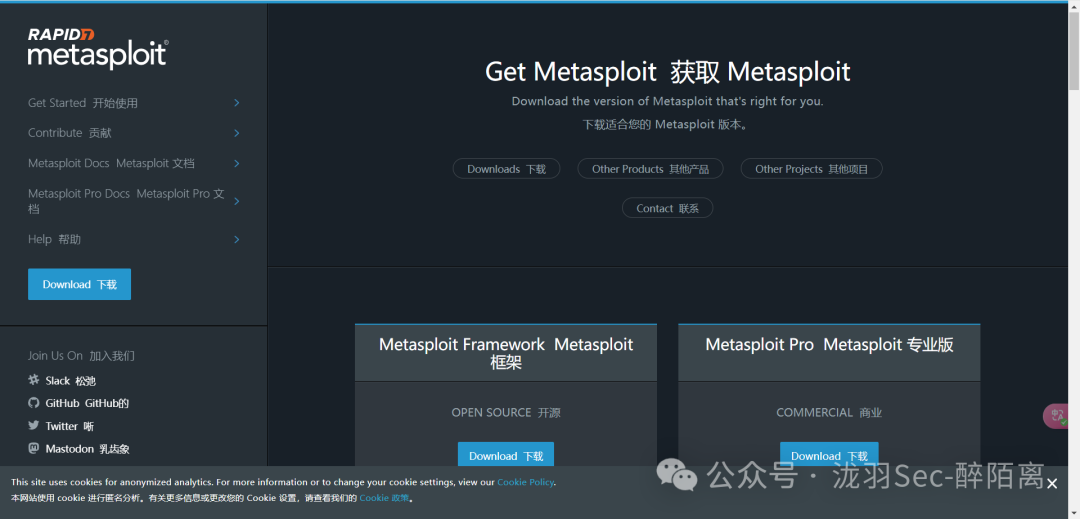Open Metasploit Docs in sidebar
Image resolution: width=1080 pixels, height=519 pixels.
tap(111, 163)
